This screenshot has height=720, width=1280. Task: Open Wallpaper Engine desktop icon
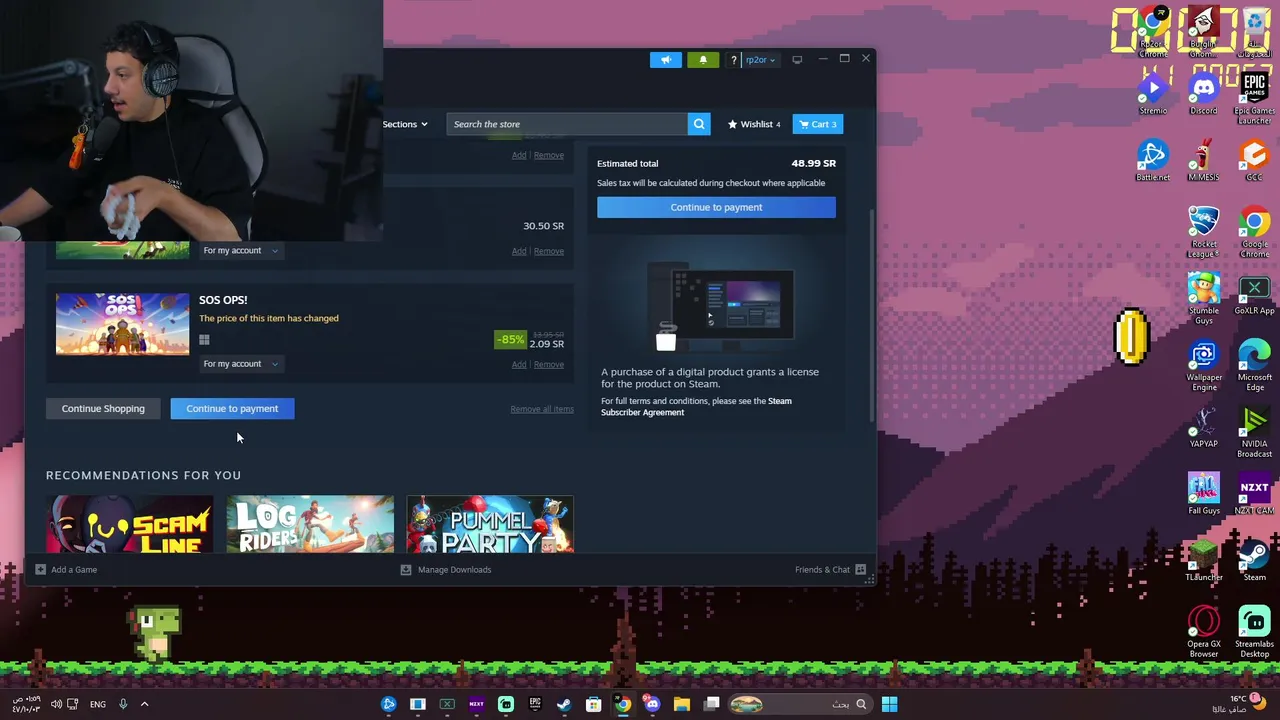[1203, 365]
